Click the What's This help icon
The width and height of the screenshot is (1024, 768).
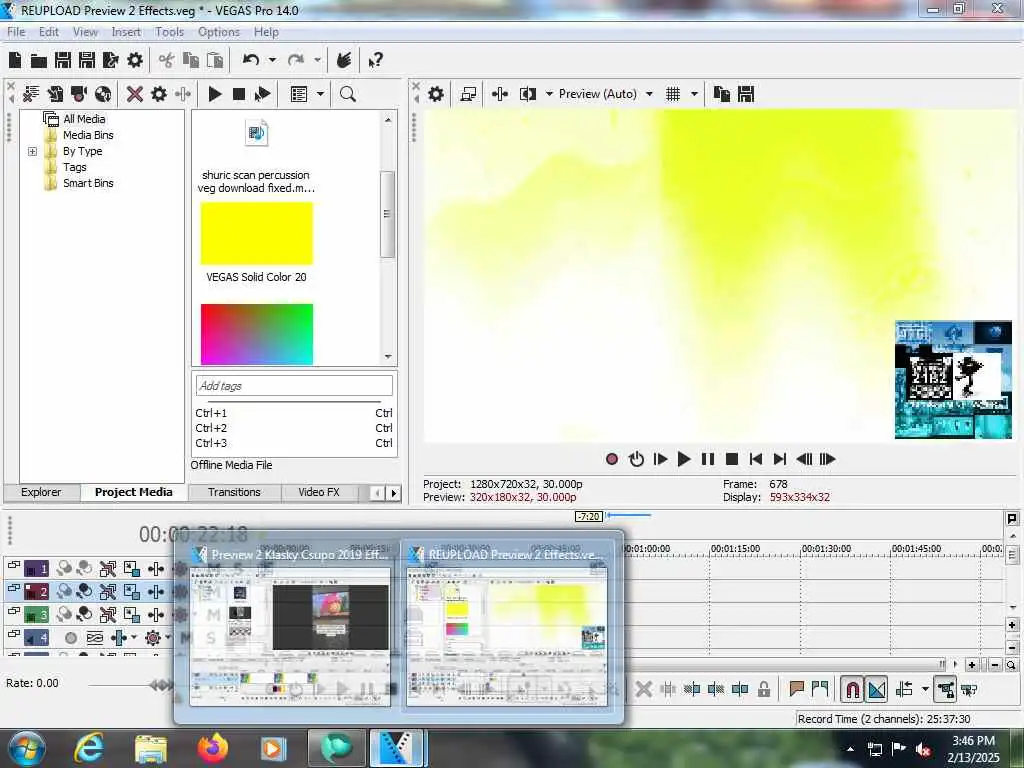pyautogui.click(x=376, y=61)
